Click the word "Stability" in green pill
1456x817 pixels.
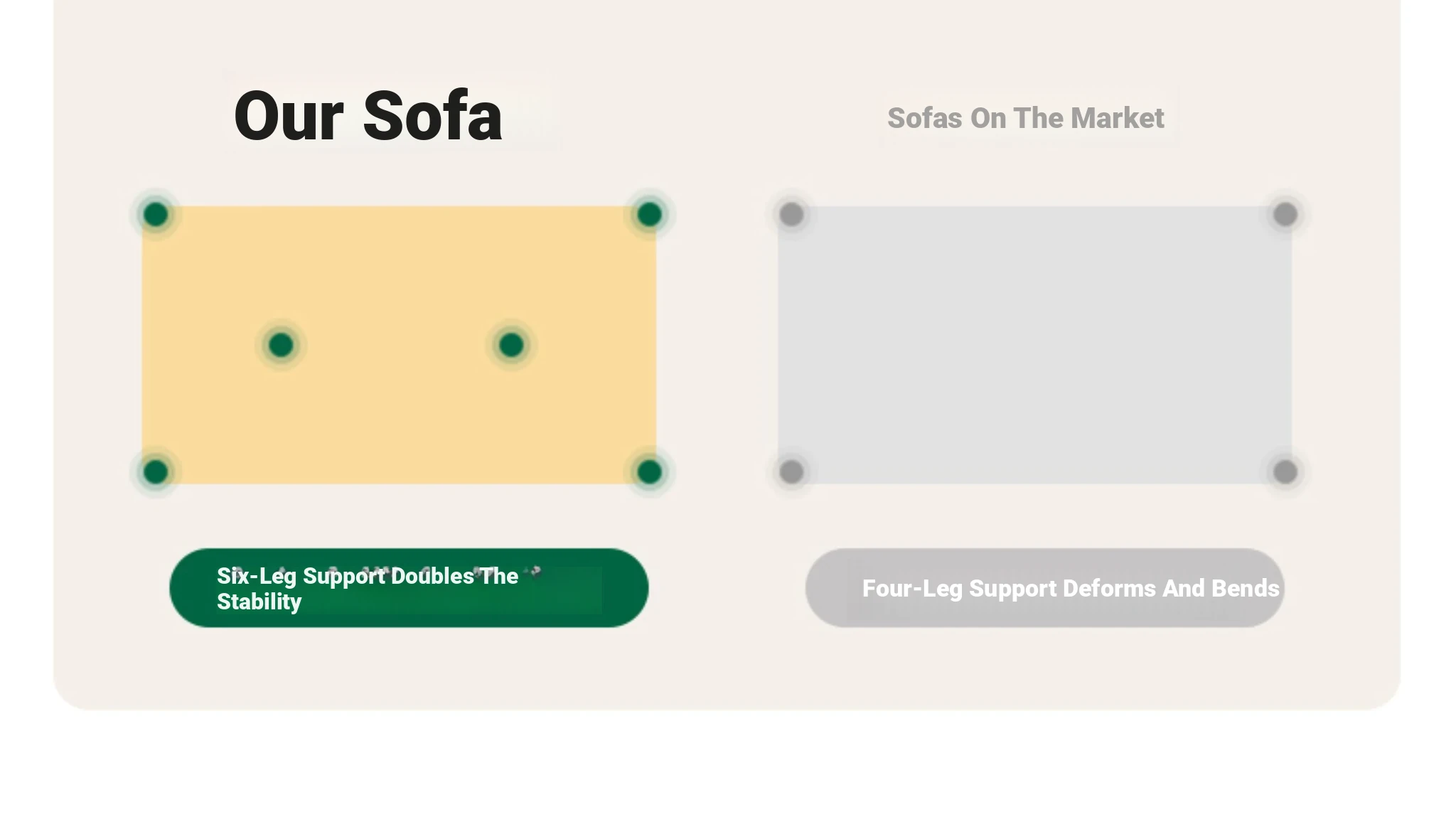259,602
